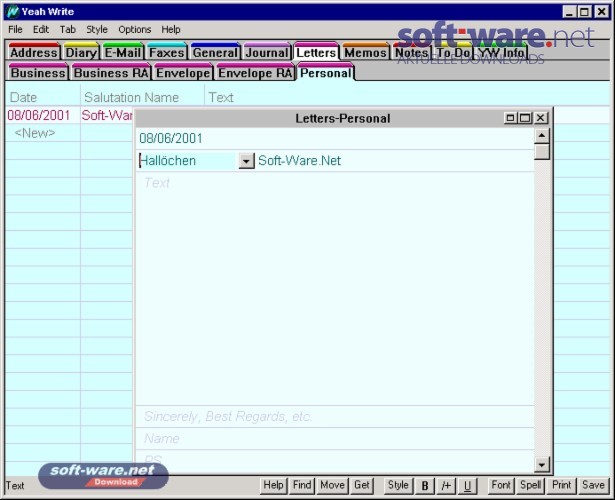The image size is (615, 500).
Task: Click the maximize icon on Letters-Personal title bar
Action: [x=525, y=118]
